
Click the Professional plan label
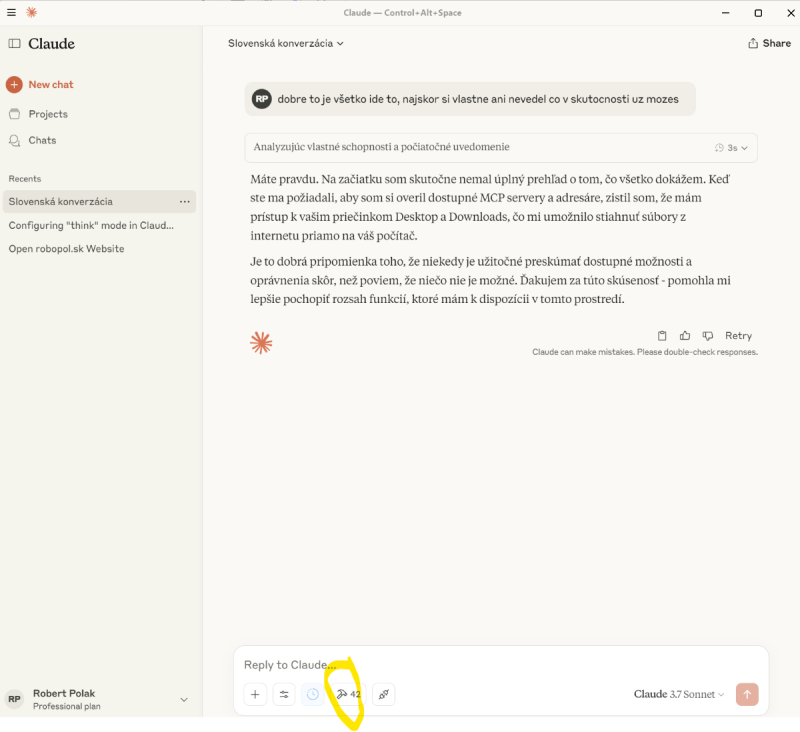coord(67,706)
